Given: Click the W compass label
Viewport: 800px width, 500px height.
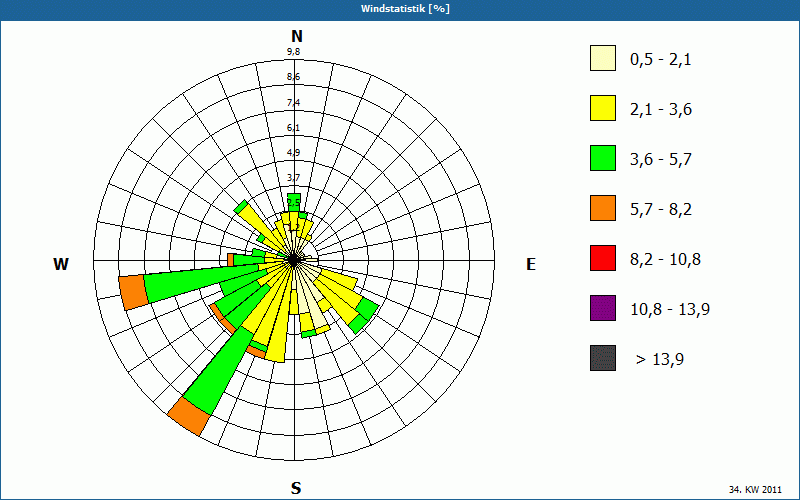Looking at the screenshot, I should 61,264.
